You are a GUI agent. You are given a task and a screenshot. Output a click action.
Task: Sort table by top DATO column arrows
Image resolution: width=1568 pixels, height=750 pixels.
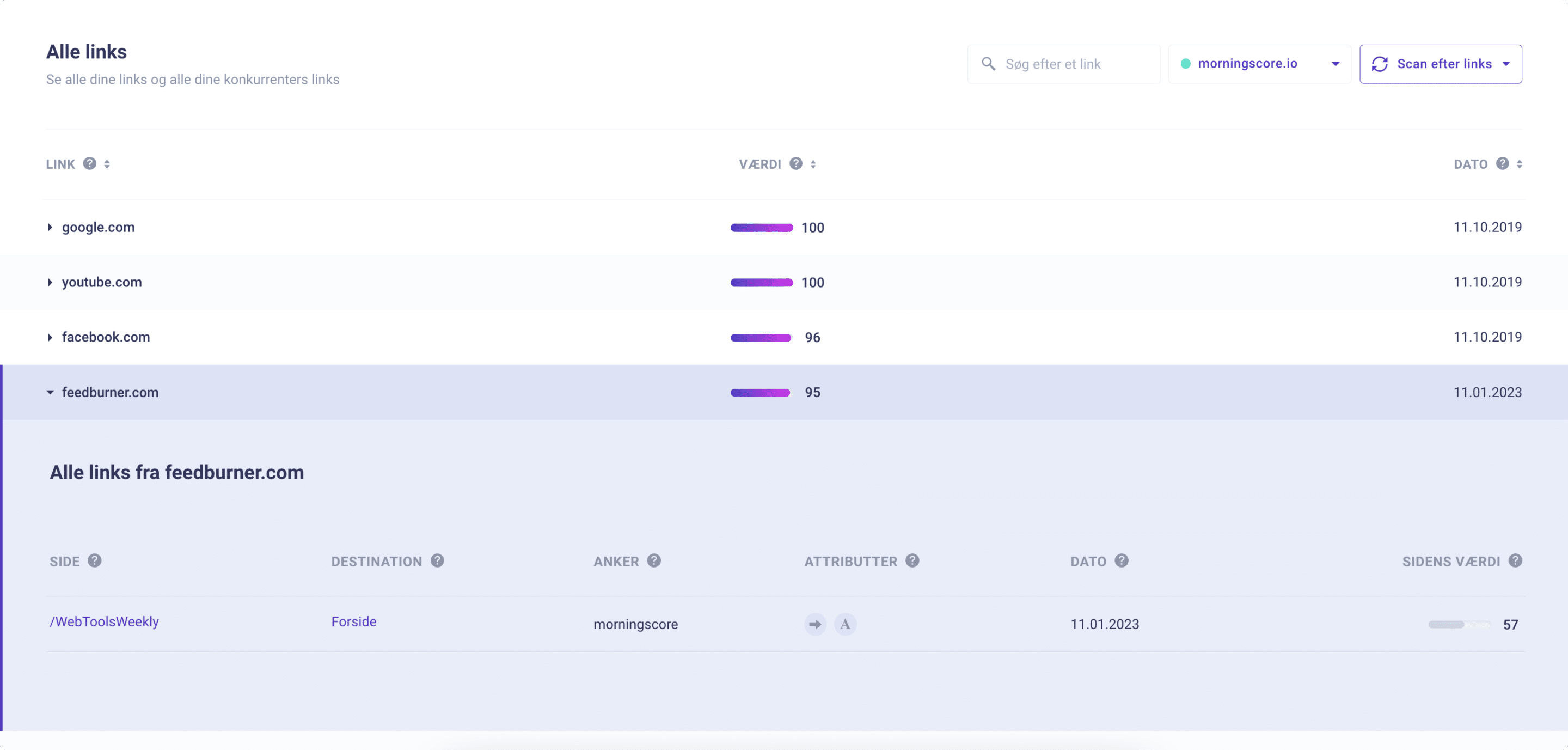click(x=1520, y=164)
